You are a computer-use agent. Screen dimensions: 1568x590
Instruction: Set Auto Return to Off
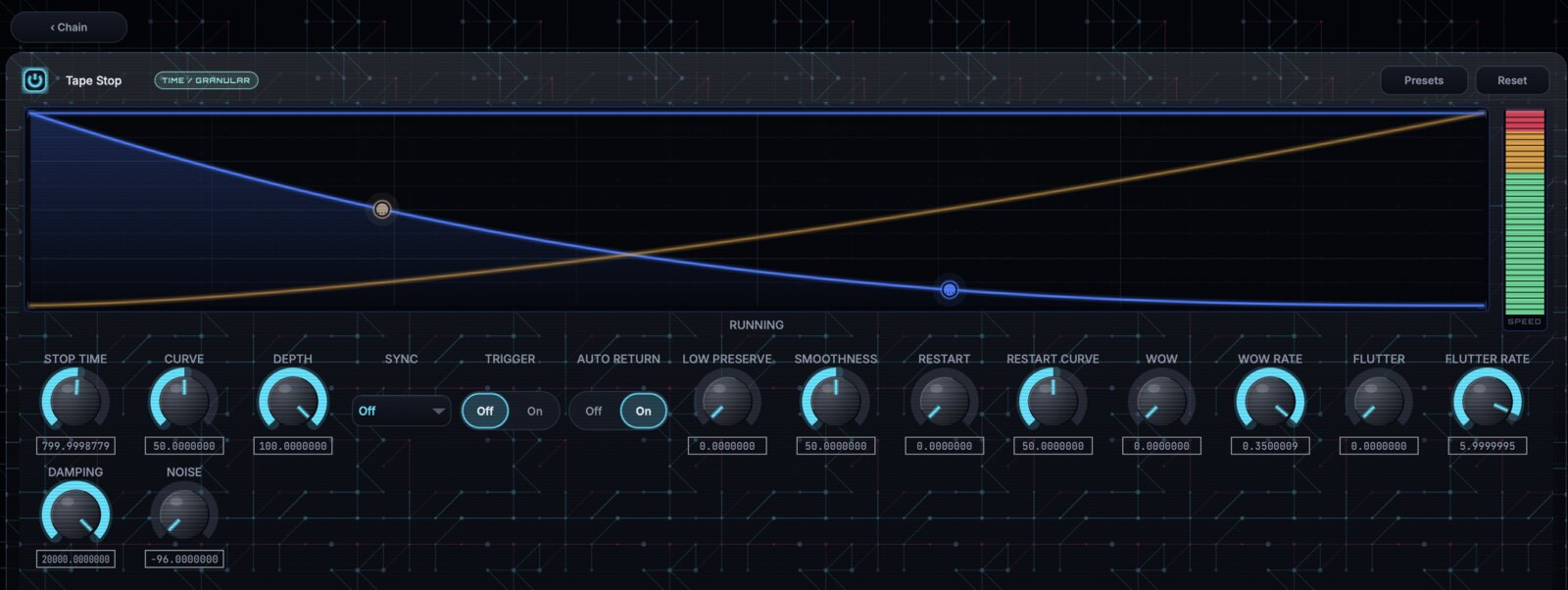click(594, 411)
